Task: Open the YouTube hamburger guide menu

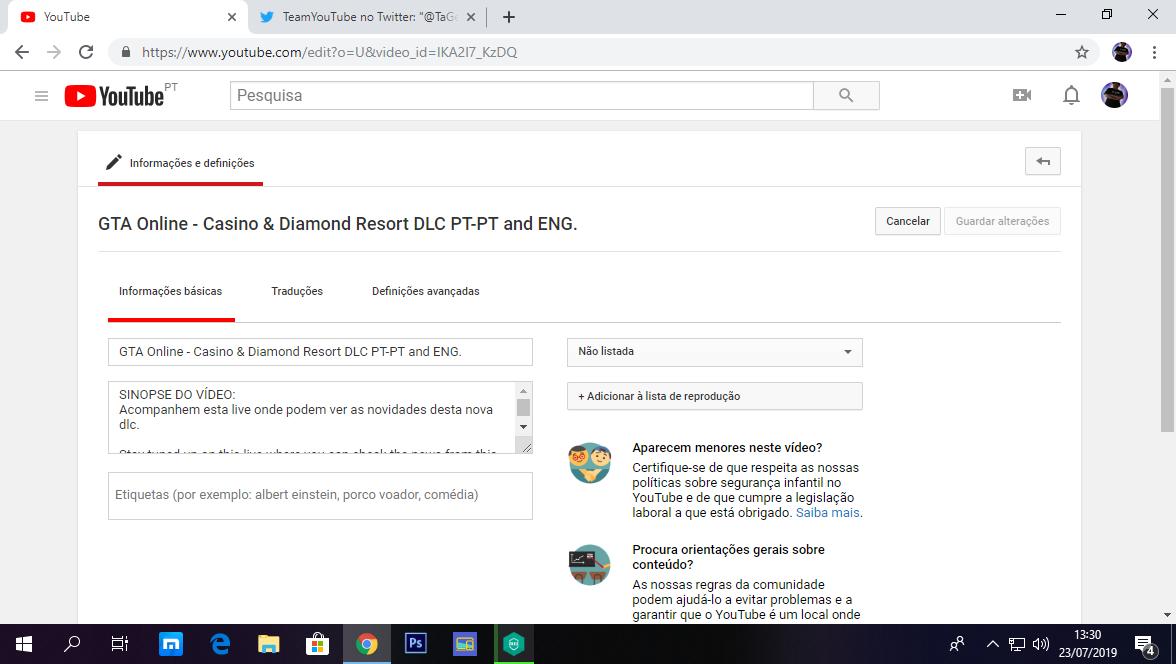Action: (41, 96)
